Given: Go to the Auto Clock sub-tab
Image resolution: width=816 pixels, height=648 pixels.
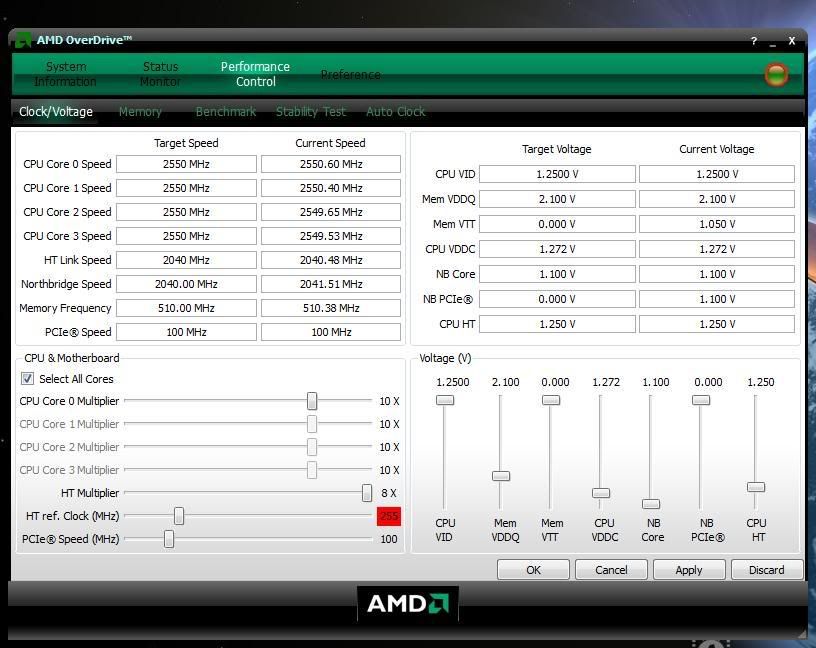Looking at the screenshot, I should coord(396,111).
